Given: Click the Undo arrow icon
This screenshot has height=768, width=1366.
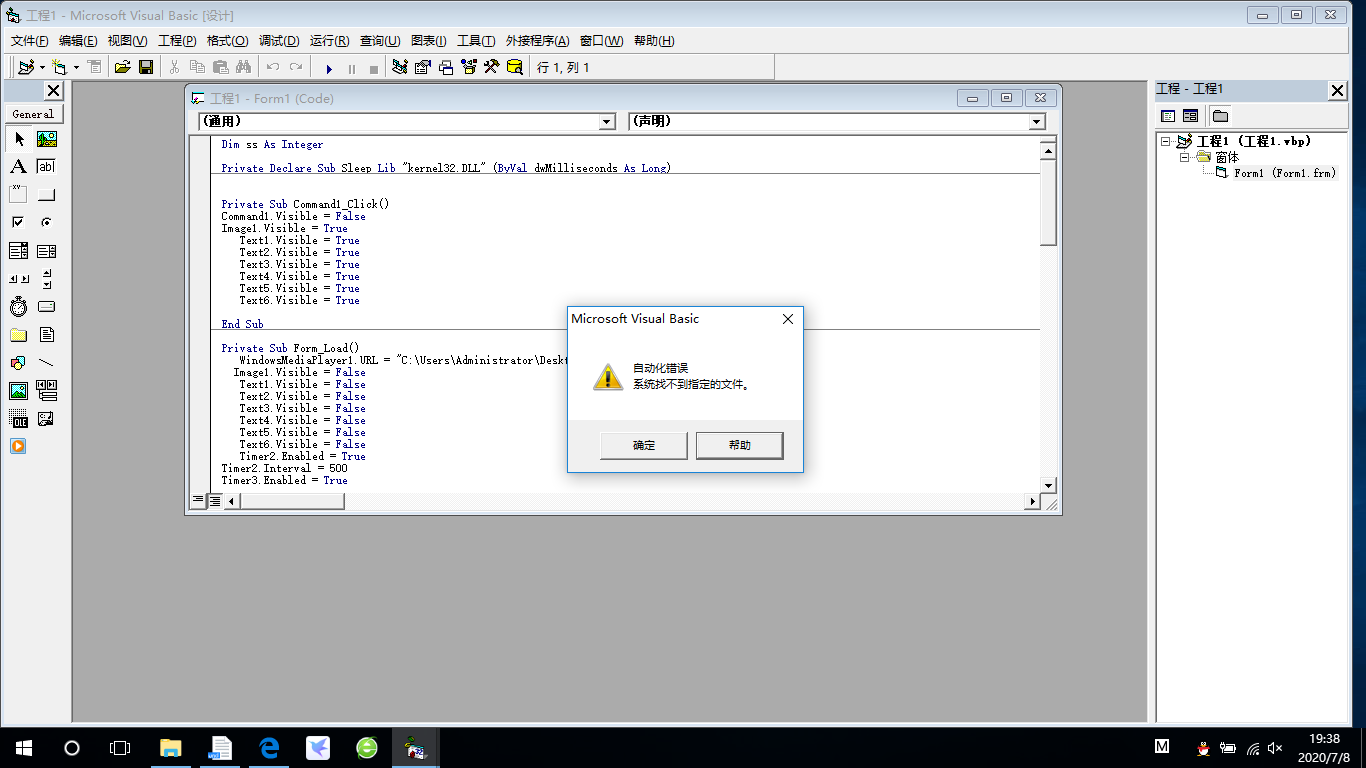Looking at the screenshot, I should tap(272, 67).
